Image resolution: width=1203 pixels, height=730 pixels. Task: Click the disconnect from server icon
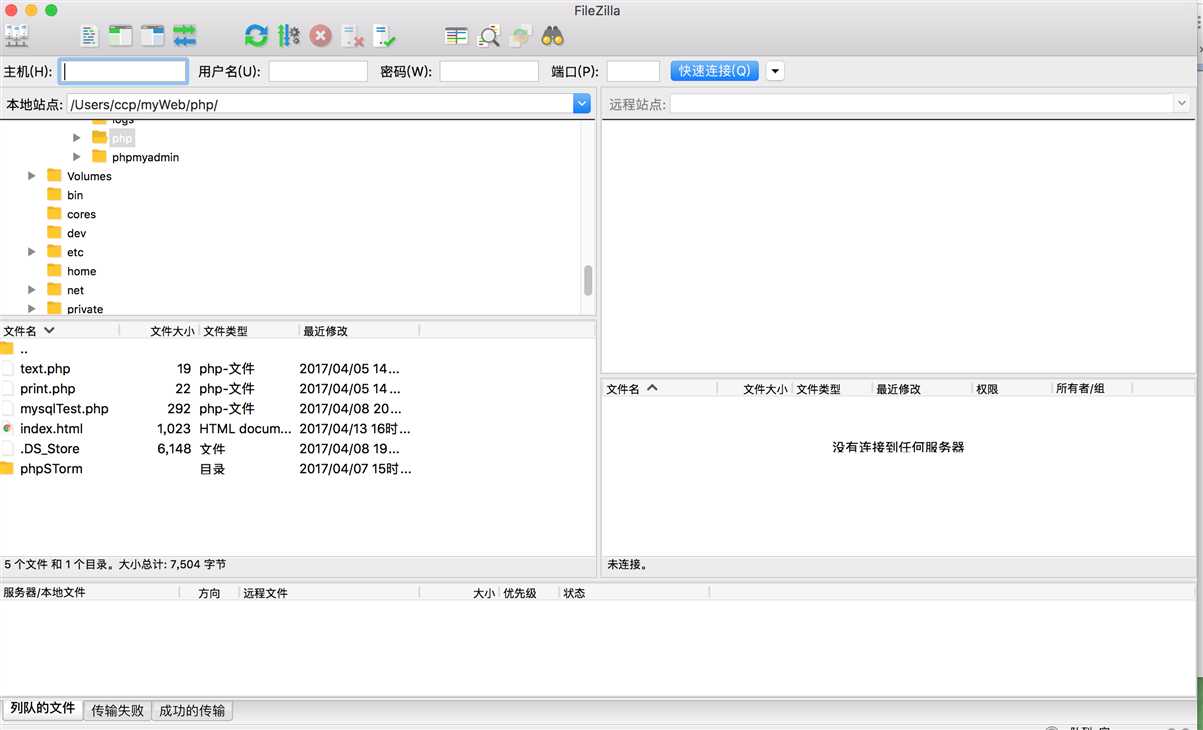pos(352,37)
